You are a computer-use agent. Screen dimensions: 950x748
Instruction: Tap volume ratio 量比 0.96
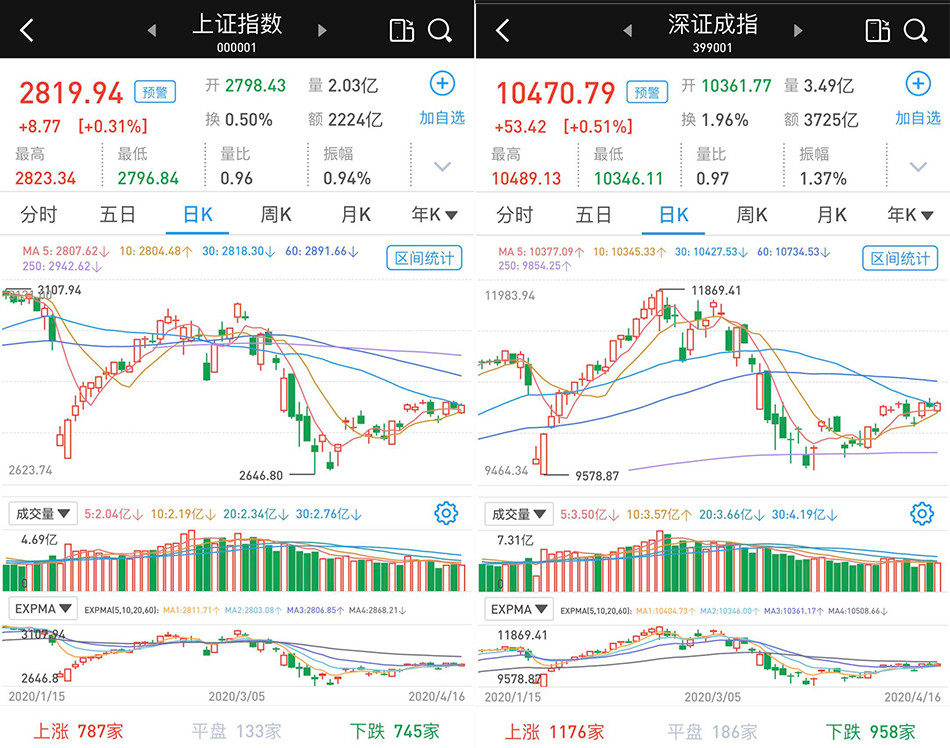click(x=236, y=167)
